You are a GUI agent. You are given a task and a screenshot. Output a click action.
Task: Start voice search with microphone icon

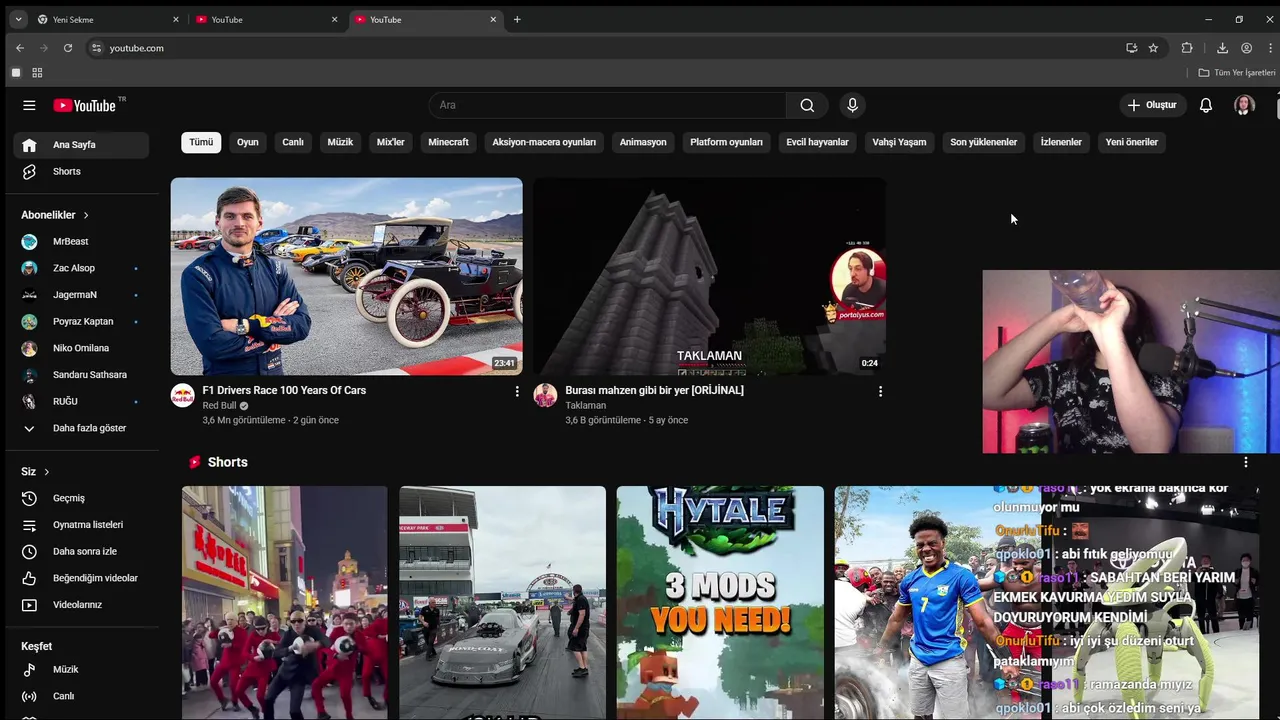(852, 105)
